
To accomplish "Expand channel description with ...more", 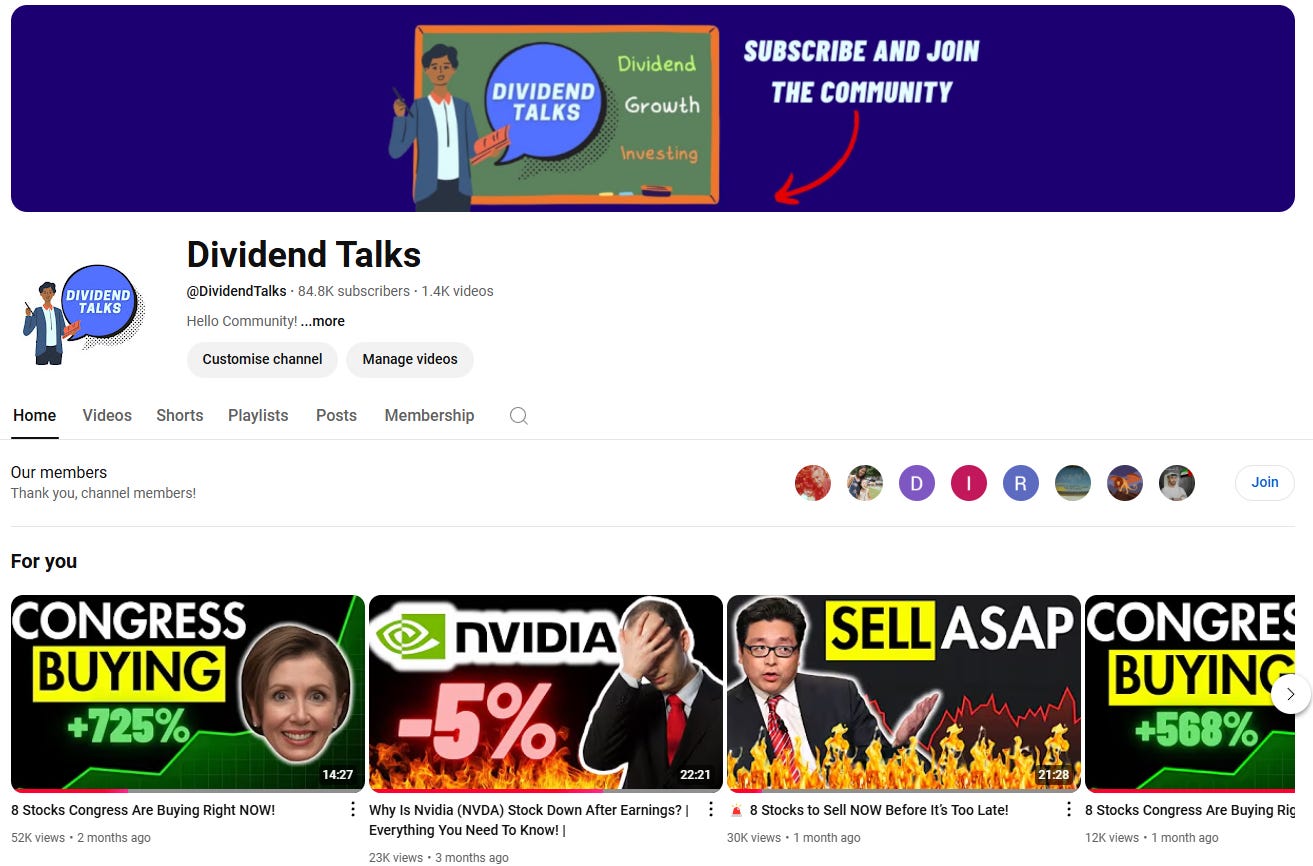I will click(x=322, y=321).
